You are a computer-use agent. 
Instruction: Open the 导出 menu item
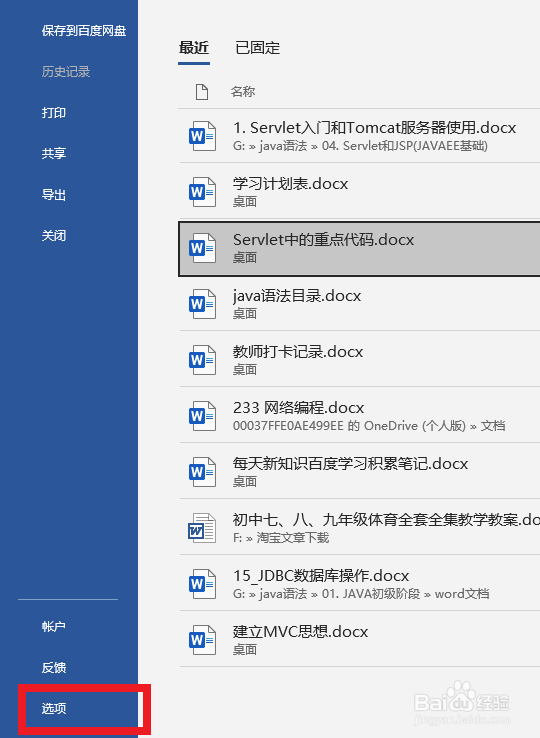54,194
